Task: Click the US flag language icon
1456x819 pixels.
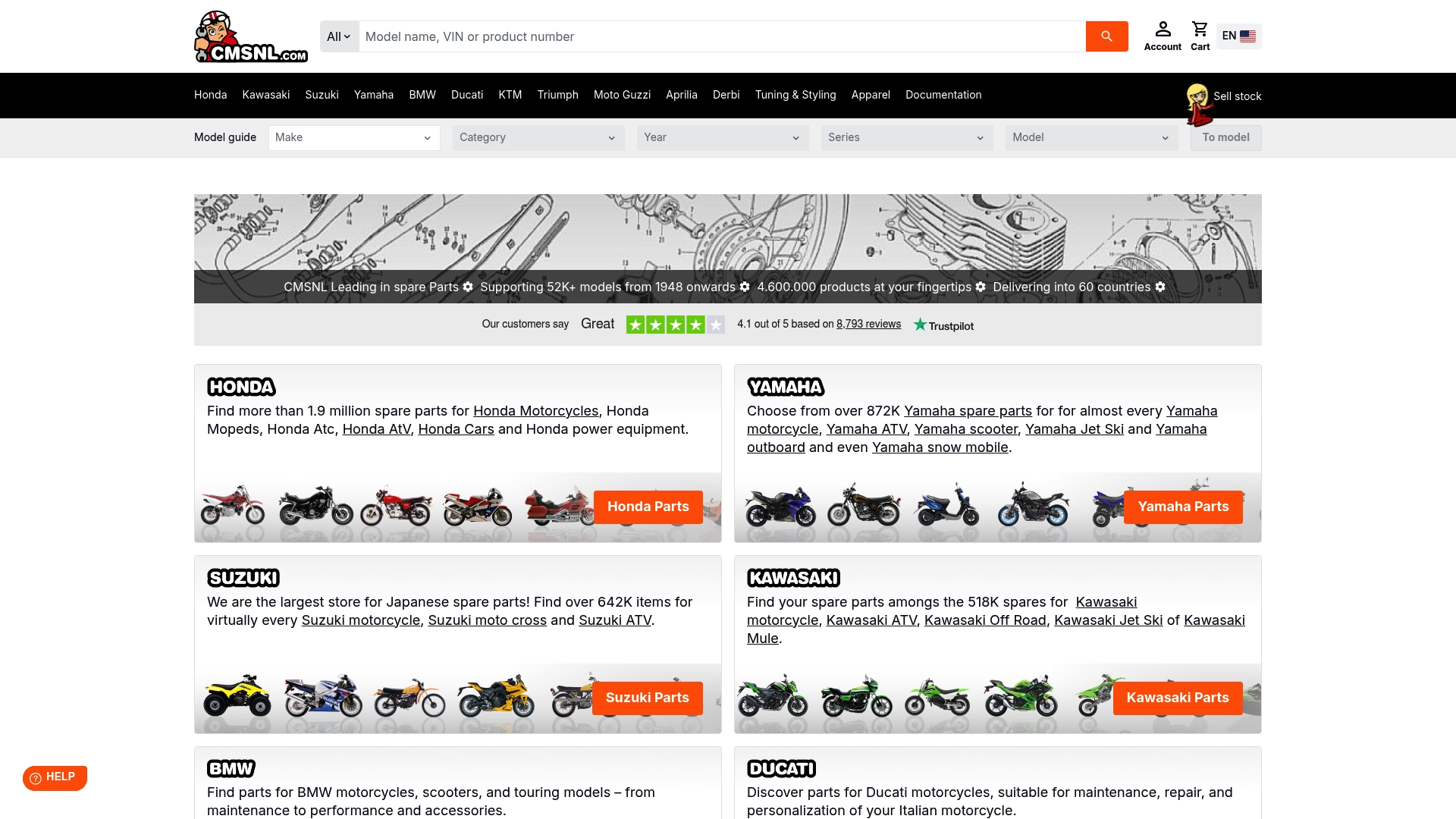Action: click(1247, 36)
